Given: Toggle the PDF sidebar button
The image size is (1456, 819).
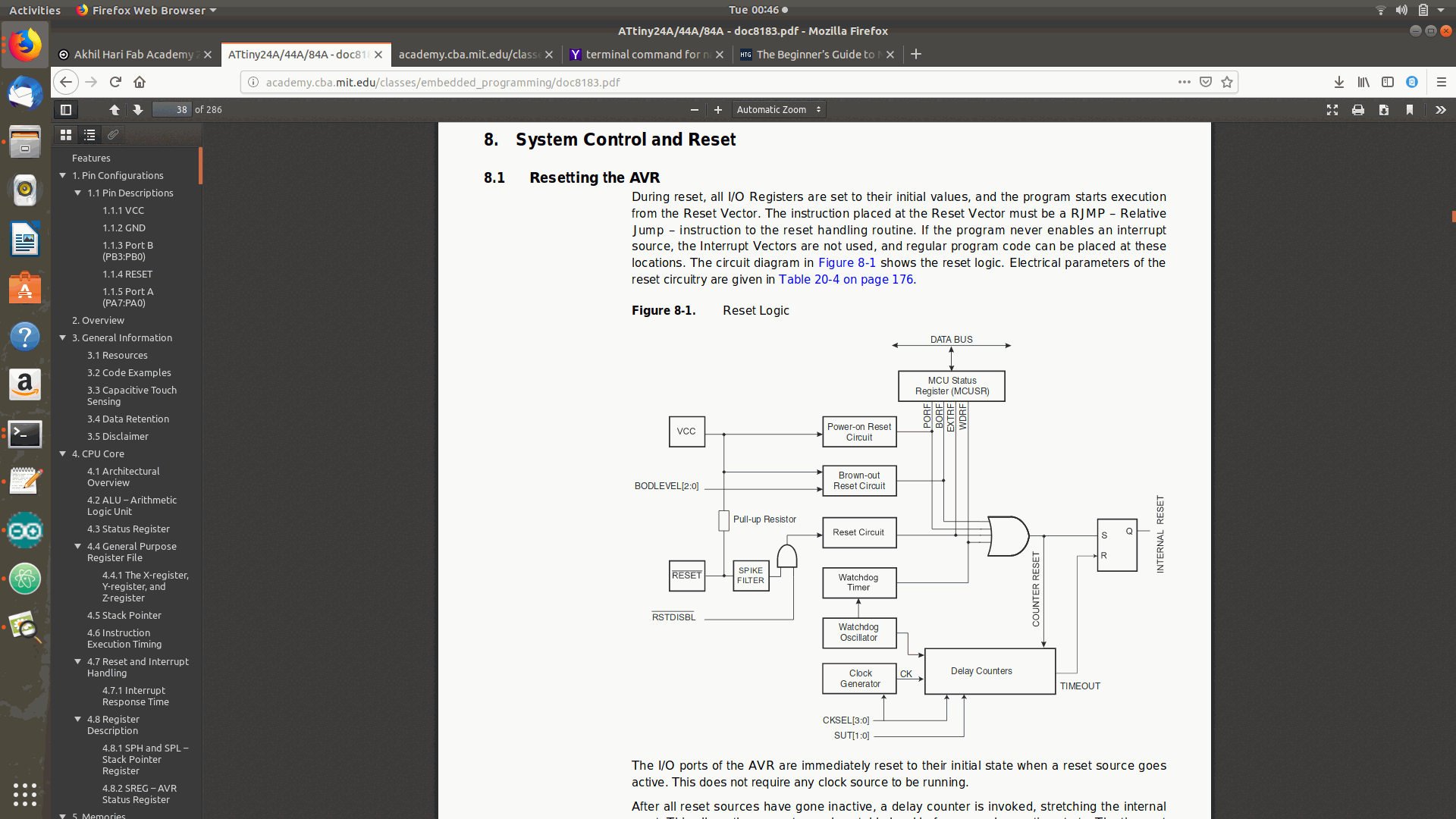Looking at the screenshot, I should [x=66, y=110].
